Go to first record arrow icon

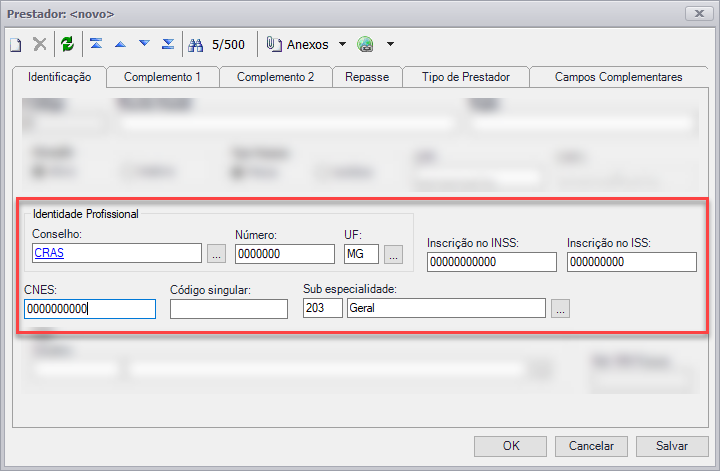[x=96, y=44]
